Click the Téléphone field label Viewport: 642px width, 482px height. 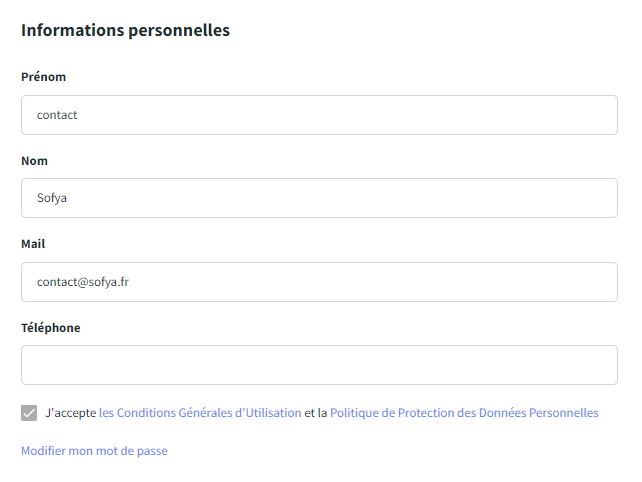tap(51, 328)
